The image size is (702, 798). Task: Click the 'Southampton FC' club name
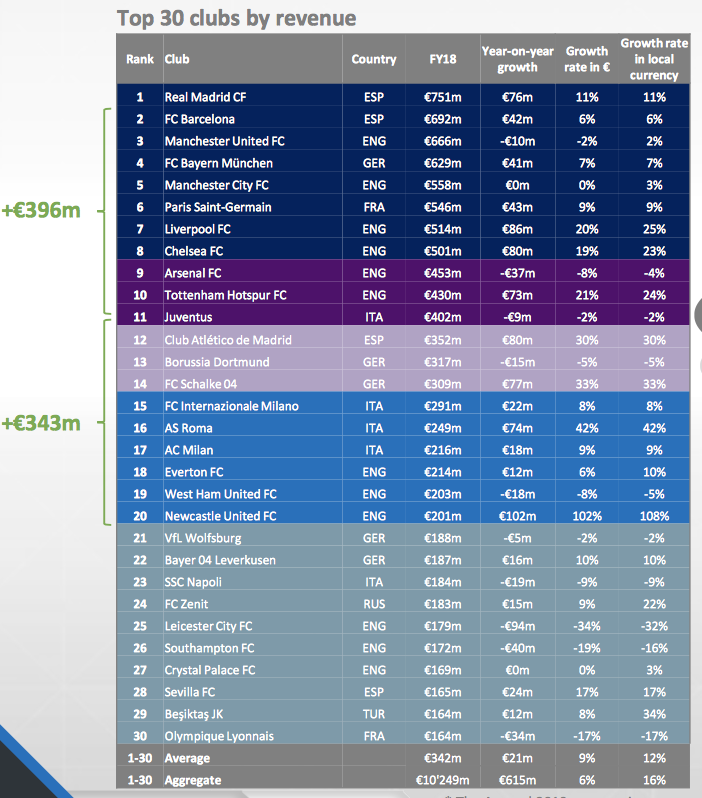[x=209, y=648]
